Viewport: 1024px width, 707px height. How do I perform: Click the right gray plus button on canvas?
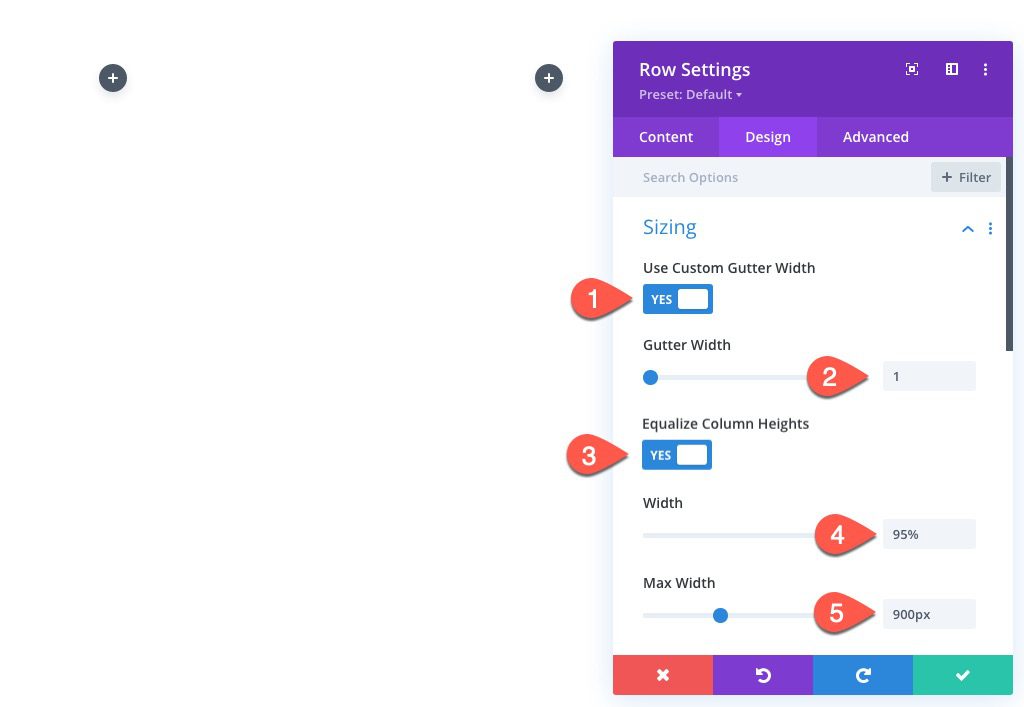tap(549, 77)
